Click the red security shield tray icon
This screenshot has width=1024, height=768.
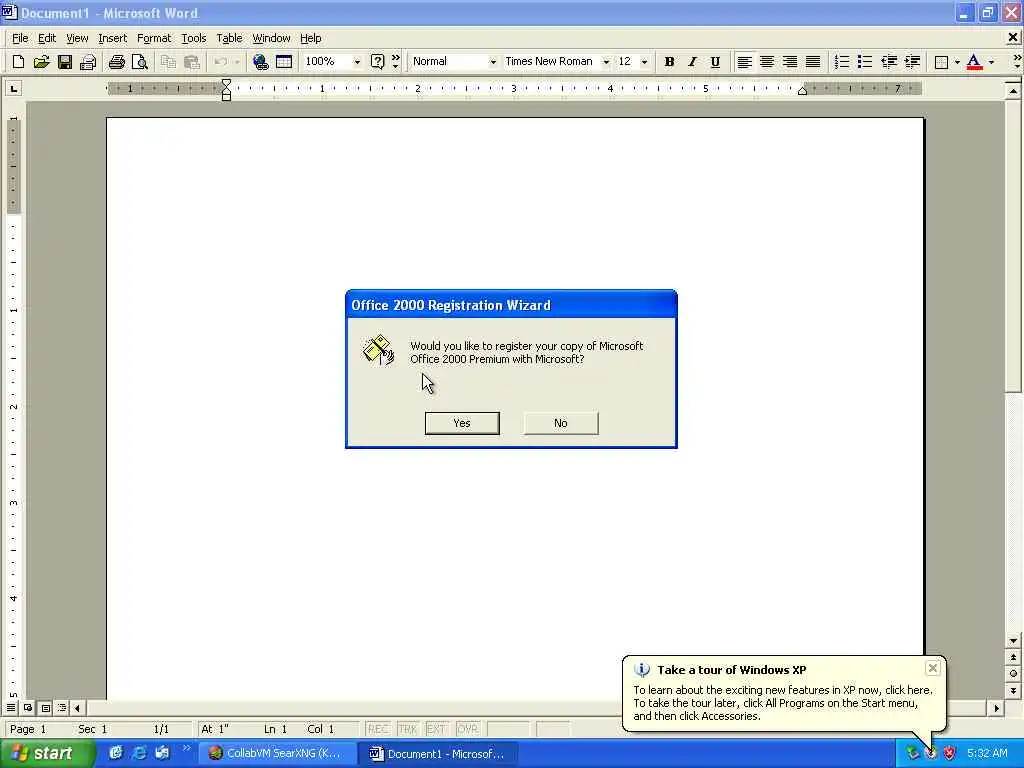pos(950,753)
